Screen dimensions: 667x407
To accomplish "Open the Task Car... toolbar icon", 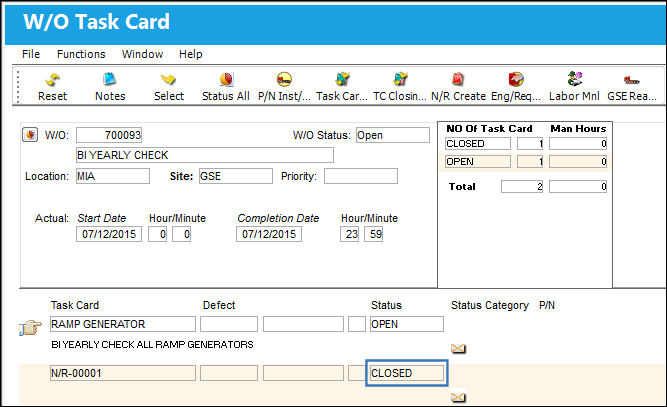I will (x=342, y=79).
